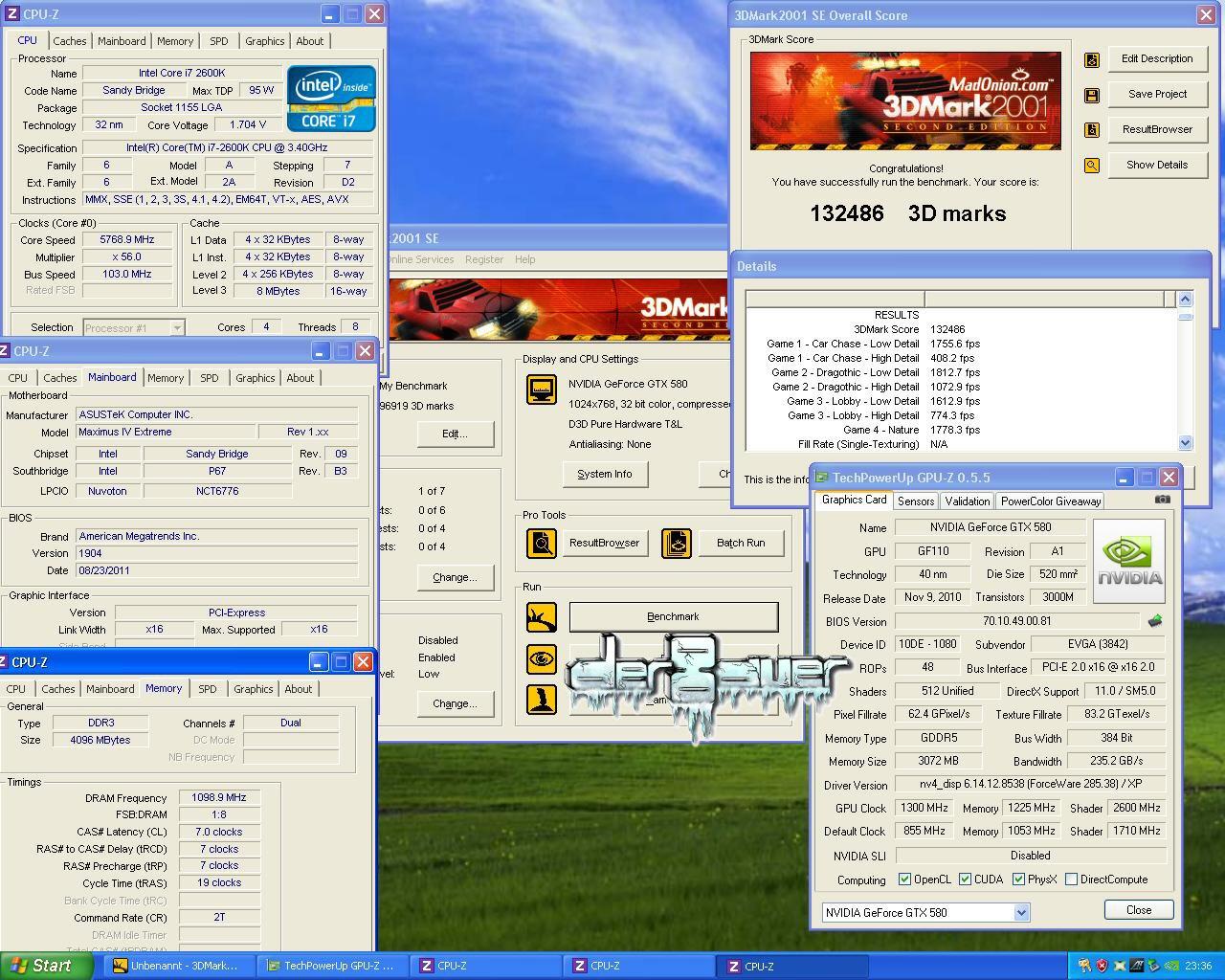Click the Intel Core i7 logo in CPU-Z

(x=331, y=99)
